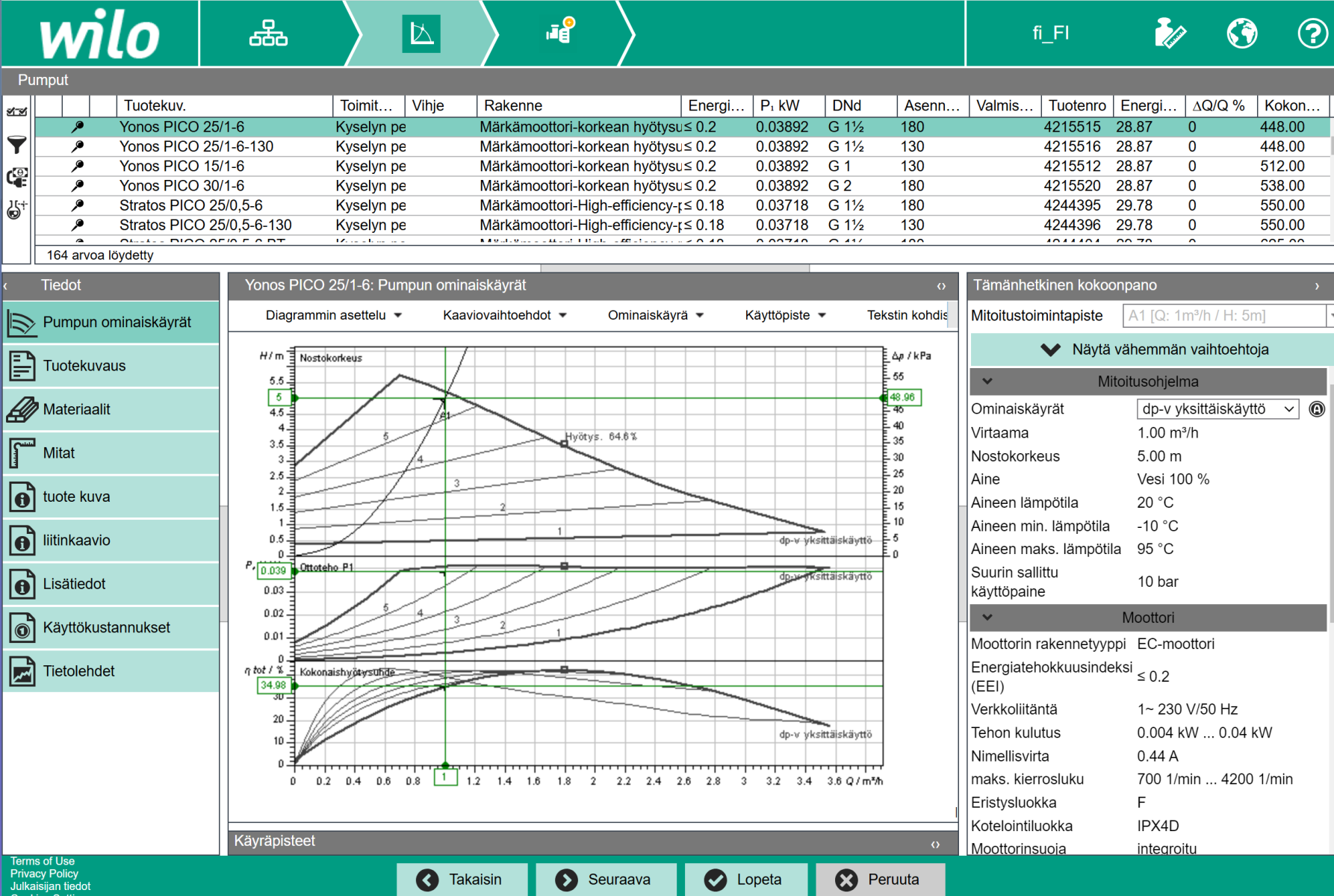Click Lopeta finish button
The width and height of the screenshot is (1334, 896).
click(746, 880)
